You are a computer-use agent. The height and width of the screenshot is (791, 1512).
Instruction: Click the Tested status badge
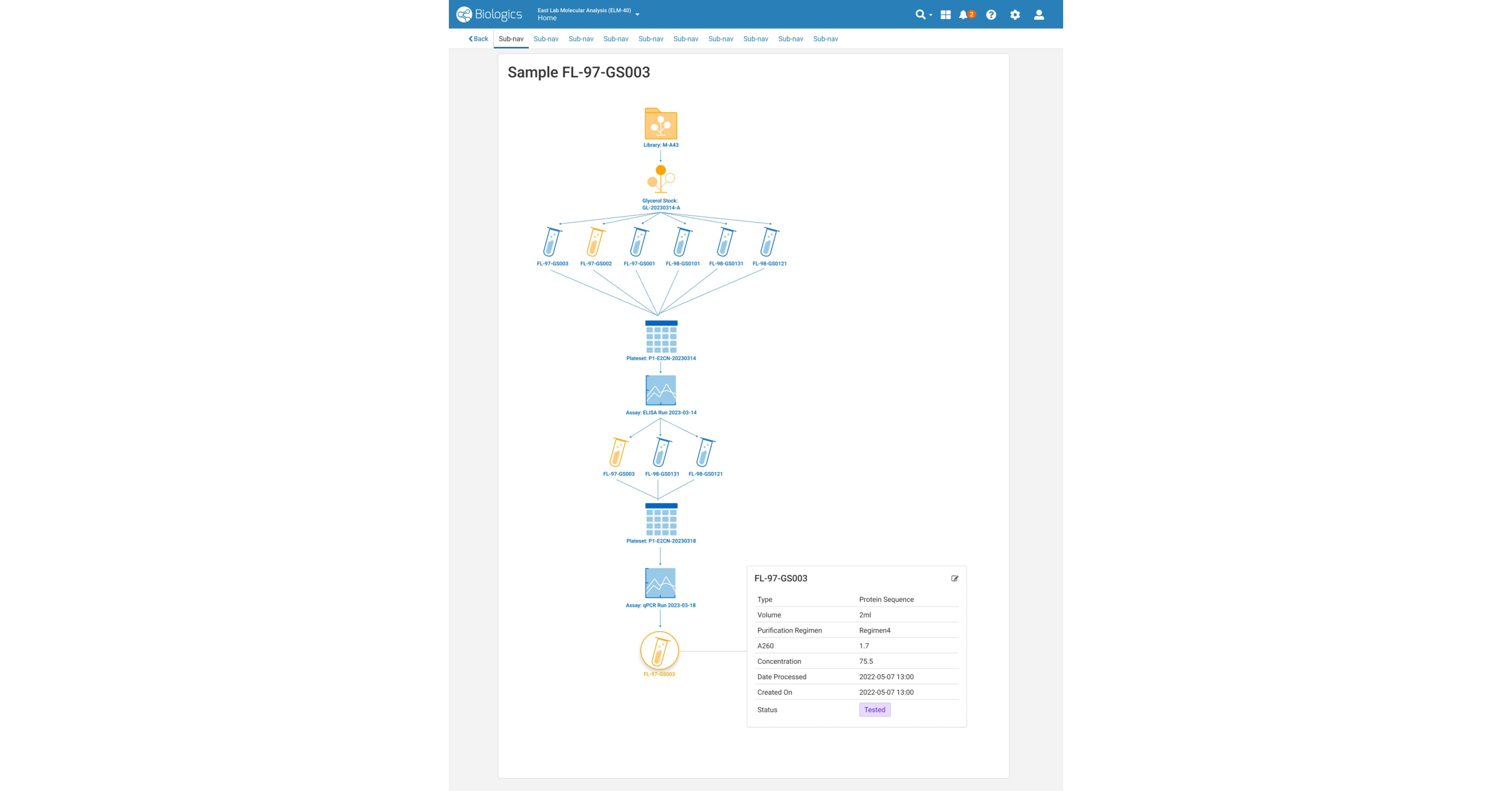tap(875, 710)
